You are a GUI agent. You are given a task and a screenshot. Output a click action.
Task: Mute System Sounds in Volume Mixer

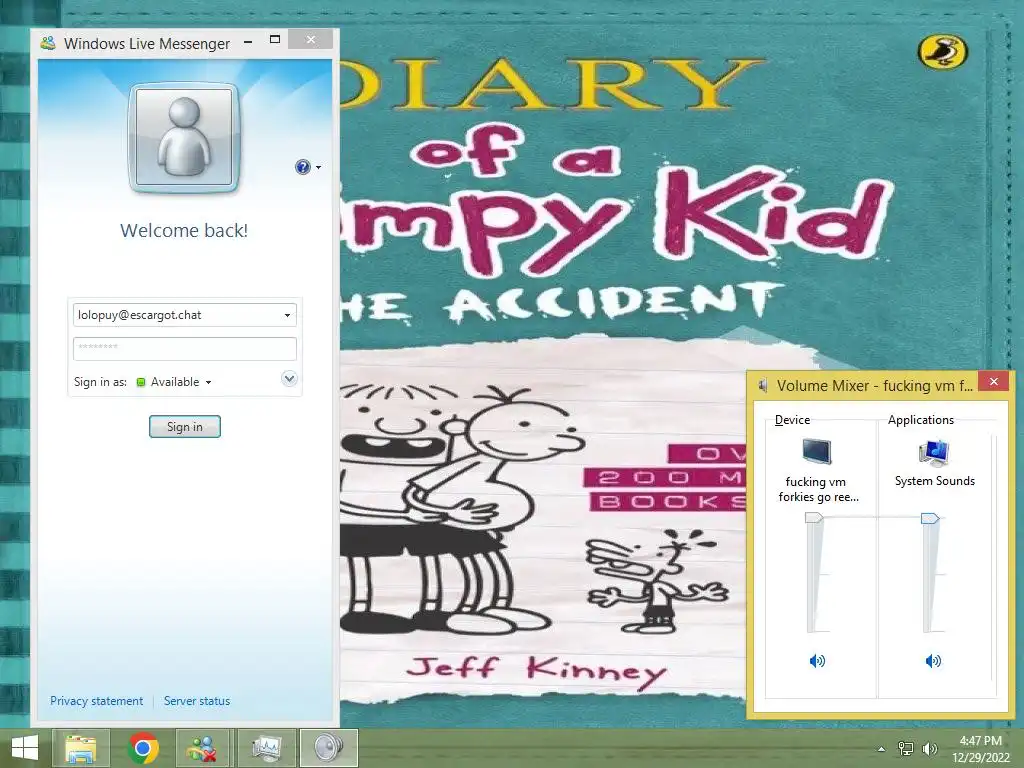click(x=933, y=661)
